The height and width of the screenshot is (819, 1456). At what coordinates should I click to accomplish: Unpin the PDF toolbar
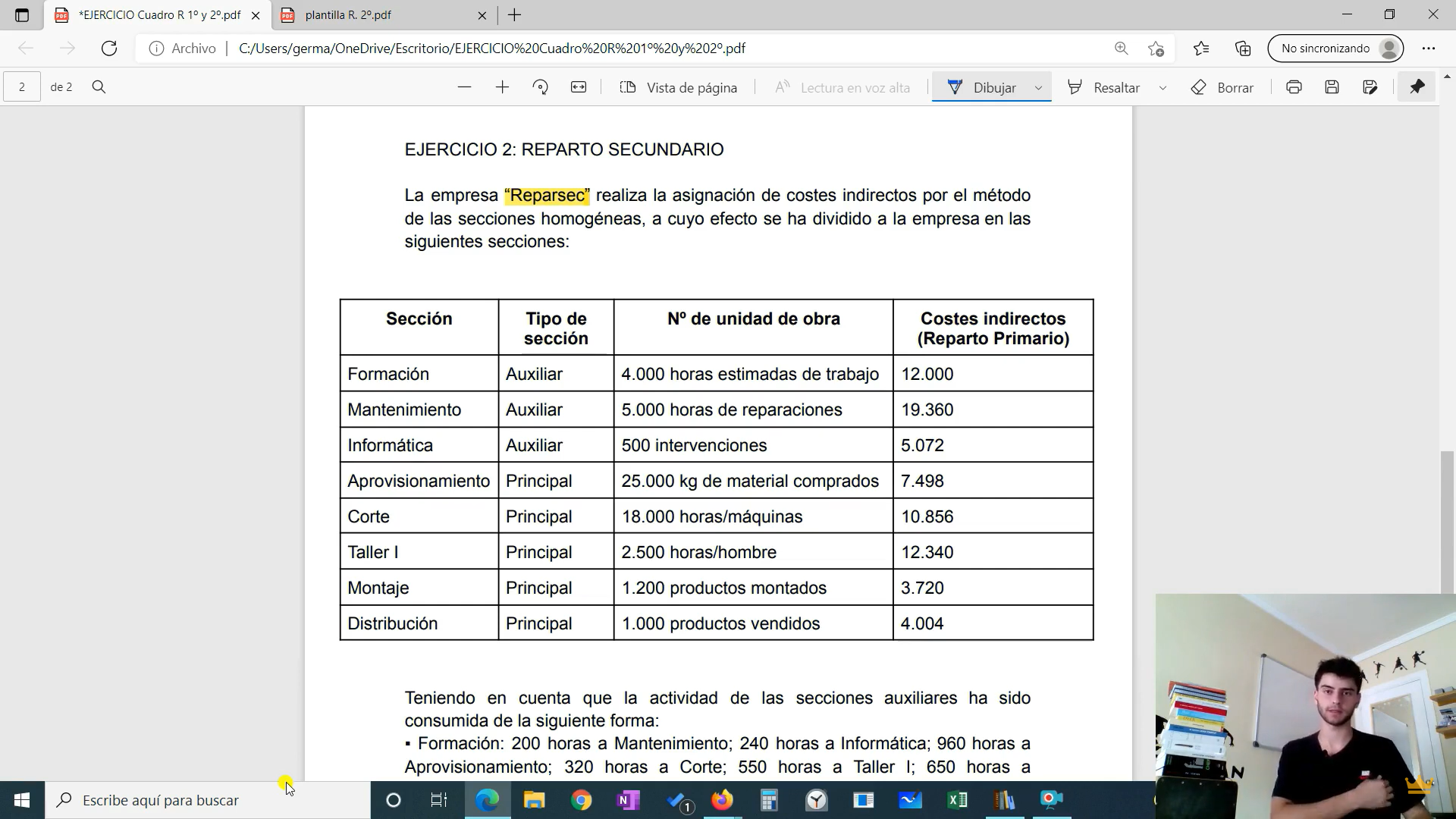pyautogui.click(x=1417, y=87)
